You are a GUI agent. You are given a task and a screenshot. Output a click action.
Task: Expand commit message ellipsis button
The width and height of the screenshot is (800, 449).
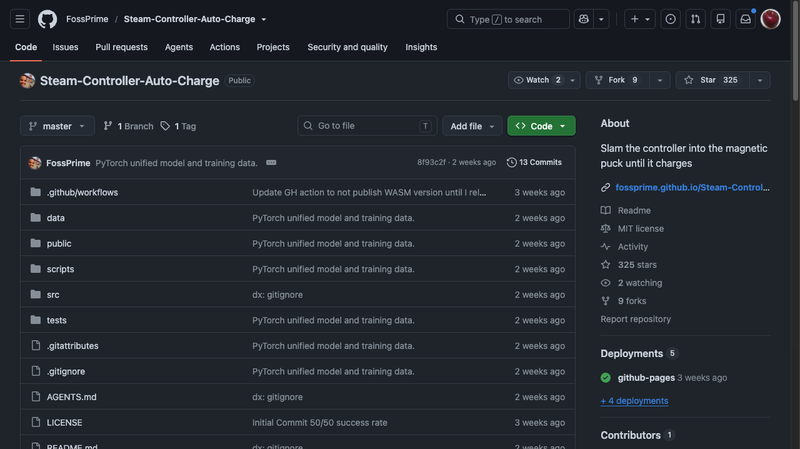coord(271,163)
